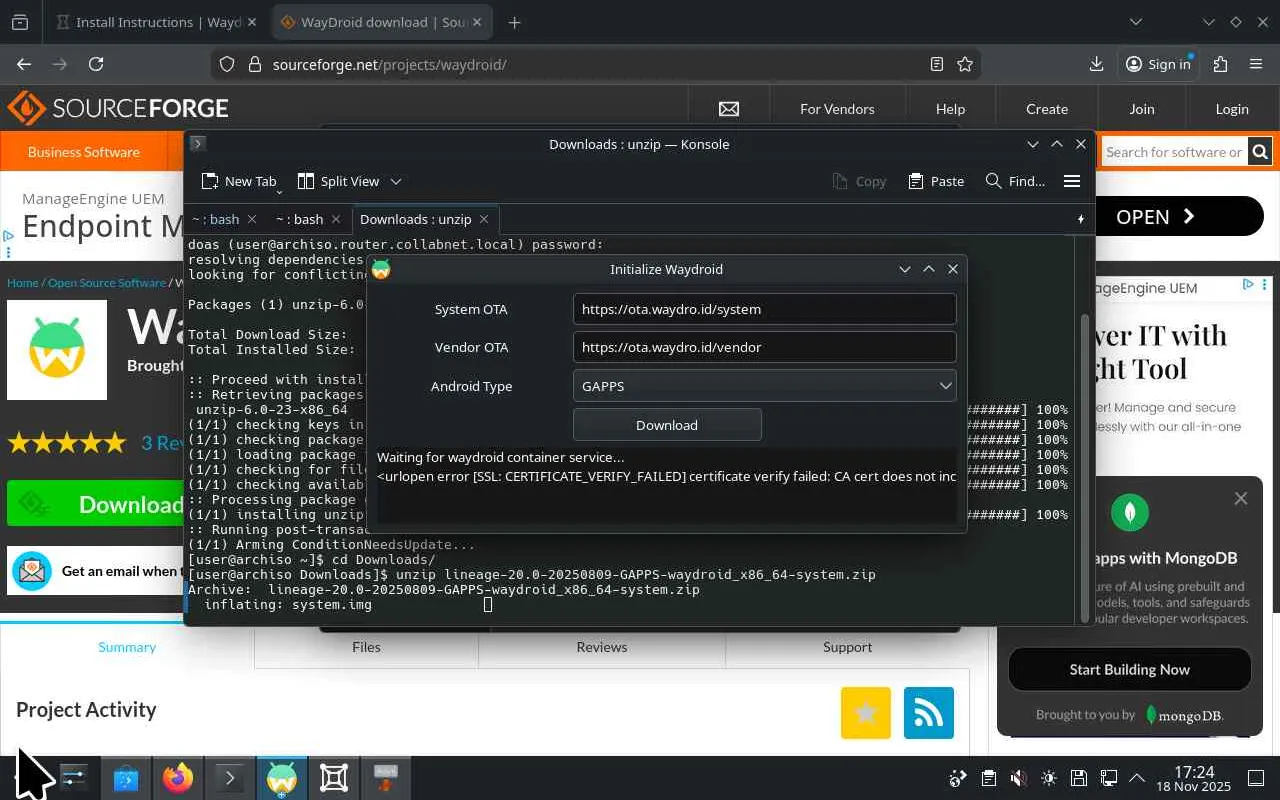Click the yellow star favorite button
Viewport: 1280px width, 800px height.
click(866, 713)
